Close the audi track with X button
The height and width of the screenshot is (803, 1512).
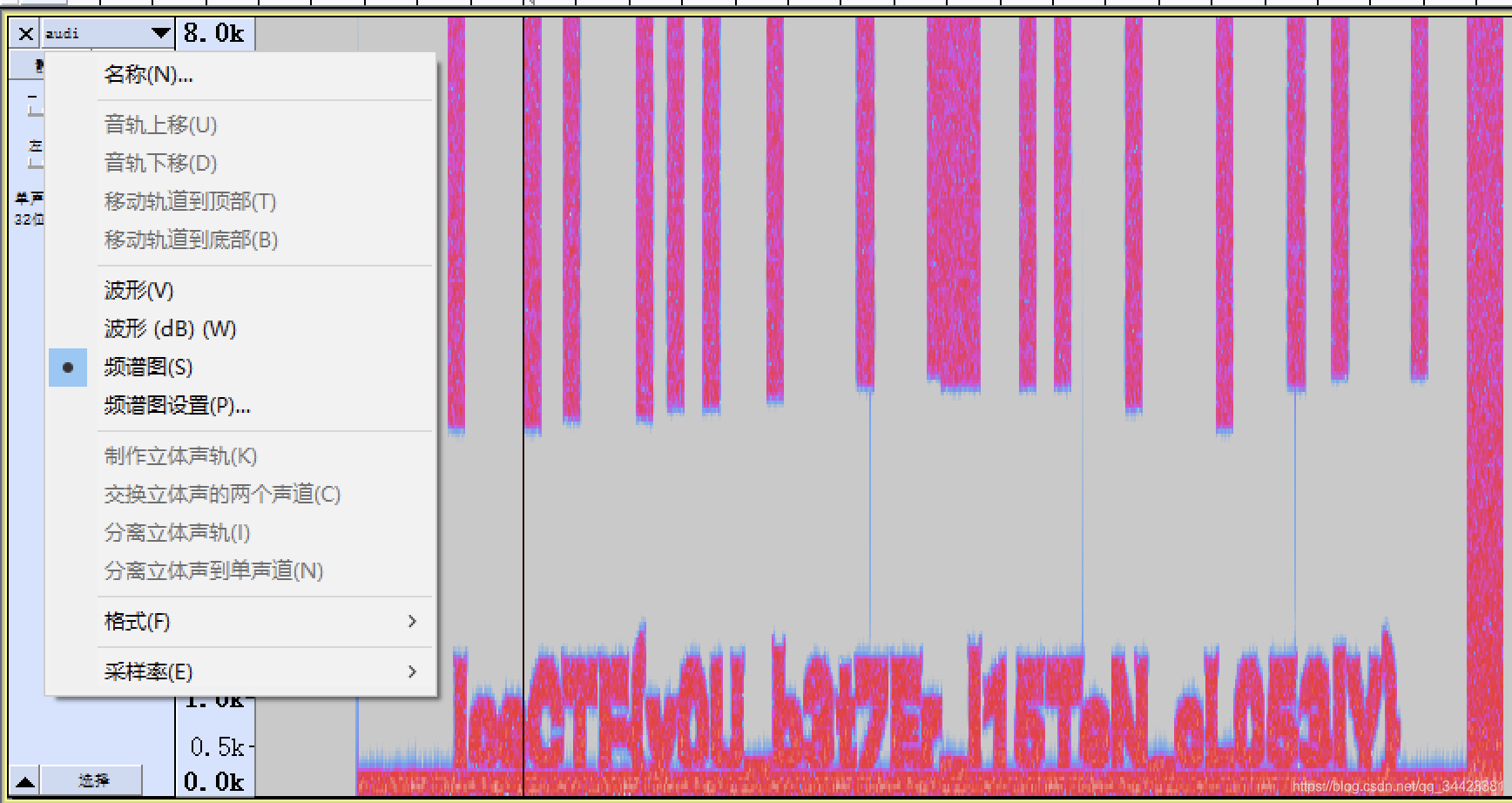click(x=26, y=33)
